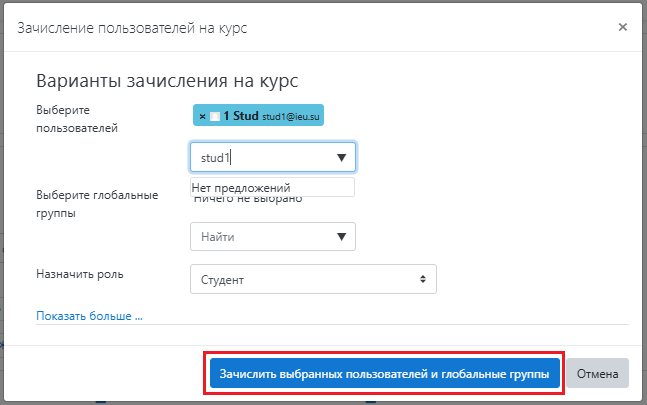Open the Студент role selector
This screenshot has width=647, height=405.
pos(312,279)
